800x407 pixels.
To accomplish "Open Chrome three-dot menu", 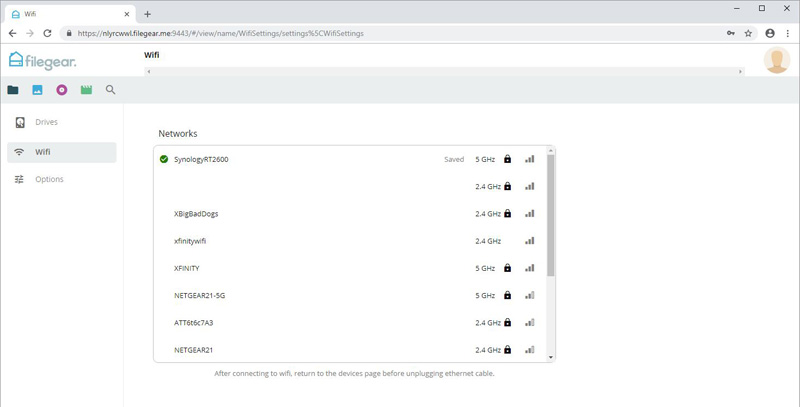I will tap(788, 33).
